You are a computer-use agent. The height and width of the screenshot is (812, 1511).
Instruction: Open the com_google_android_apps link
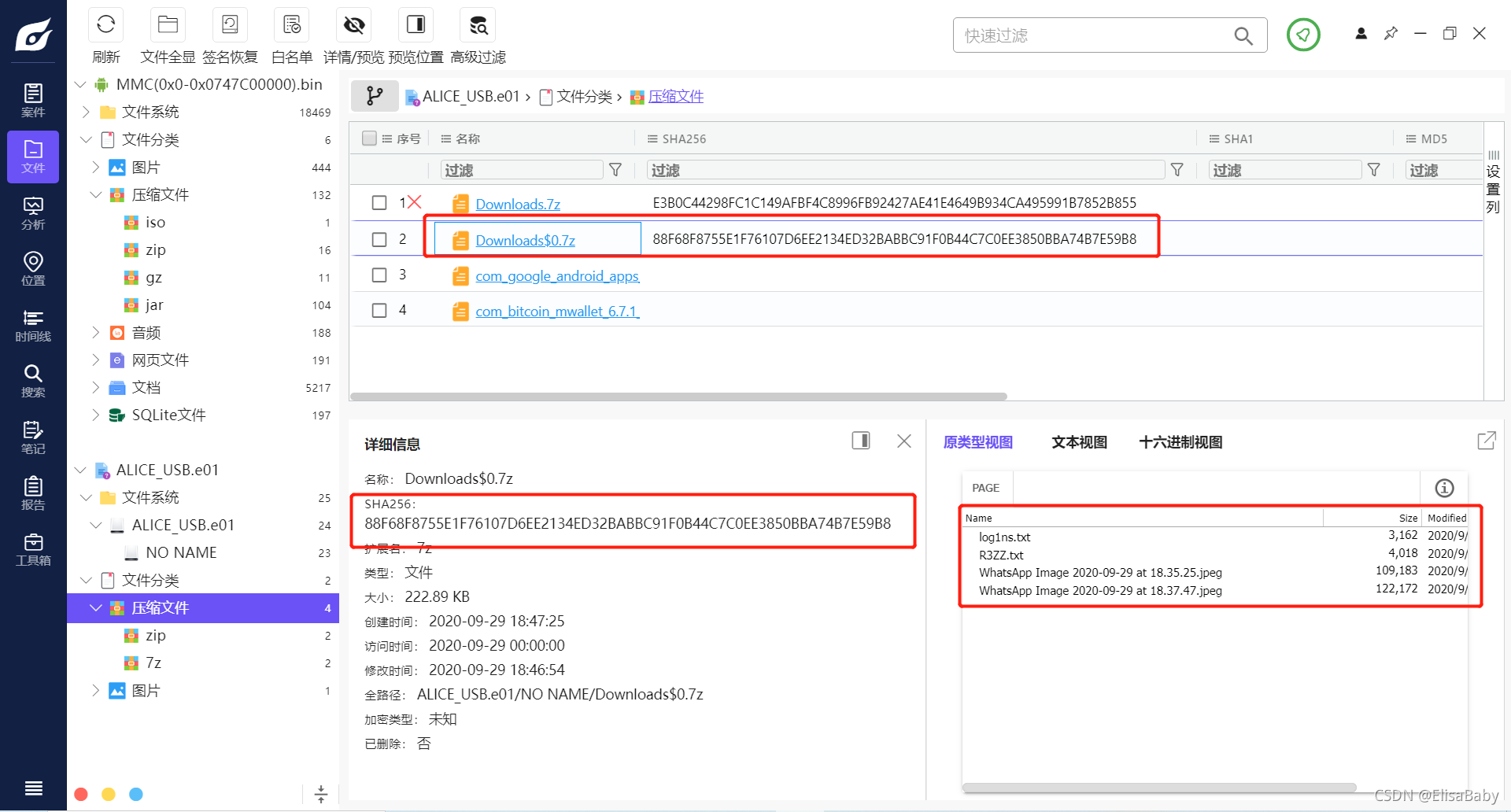coord(557,276)
